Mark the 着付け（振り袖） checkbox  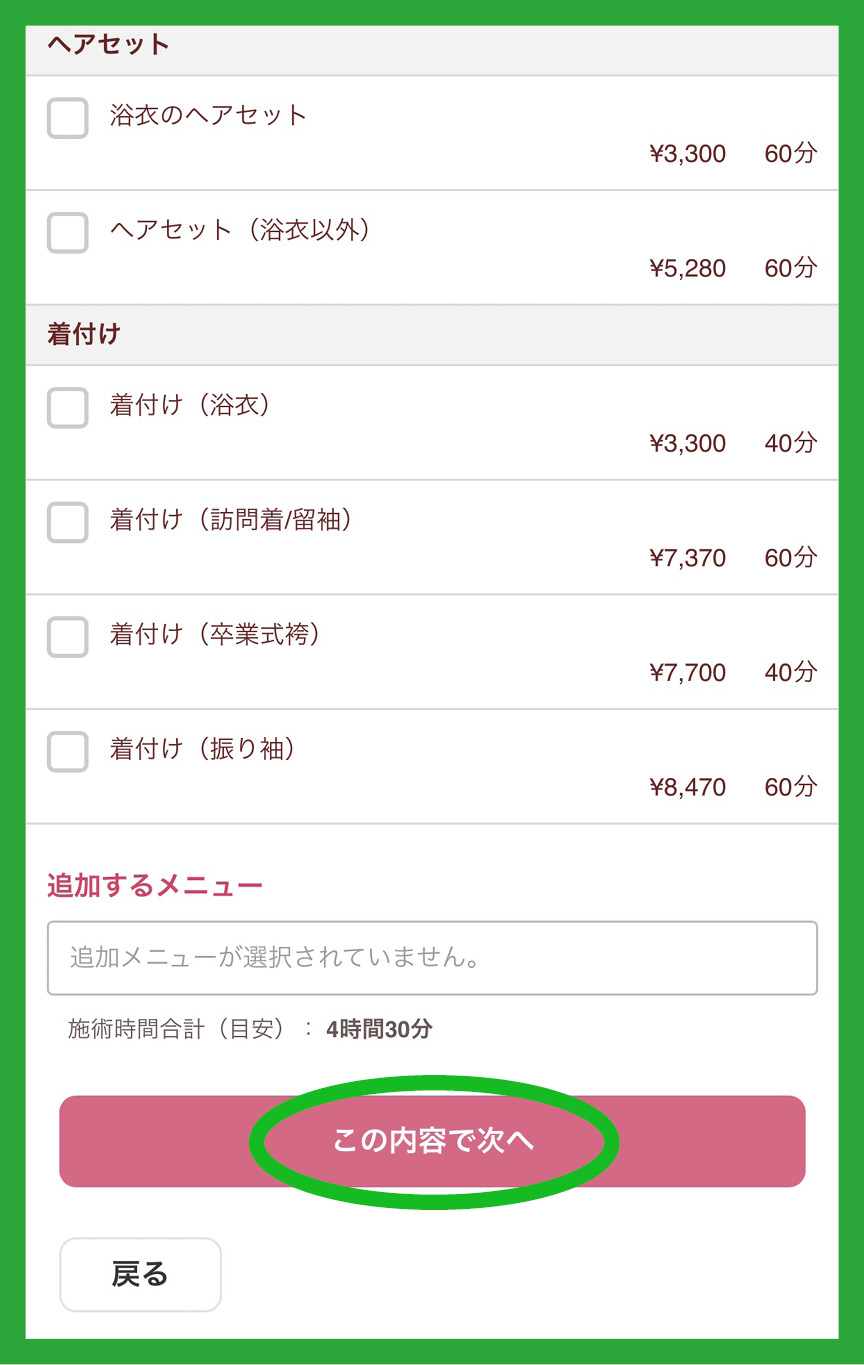pyautogui.click(x=68, y=752)
